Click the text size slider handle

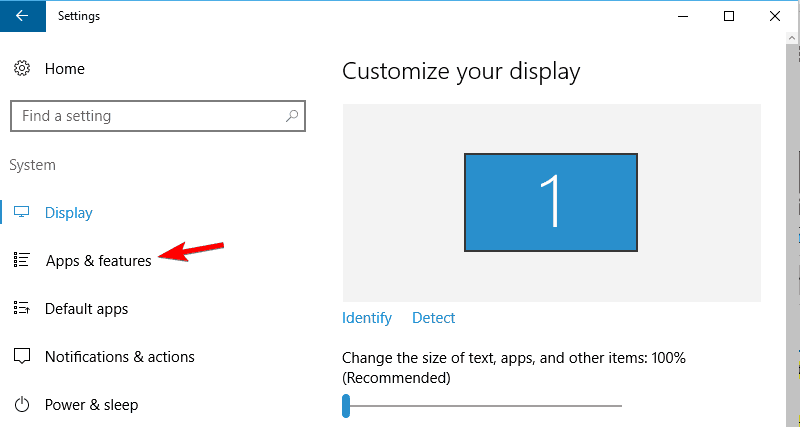click(346, 405)
